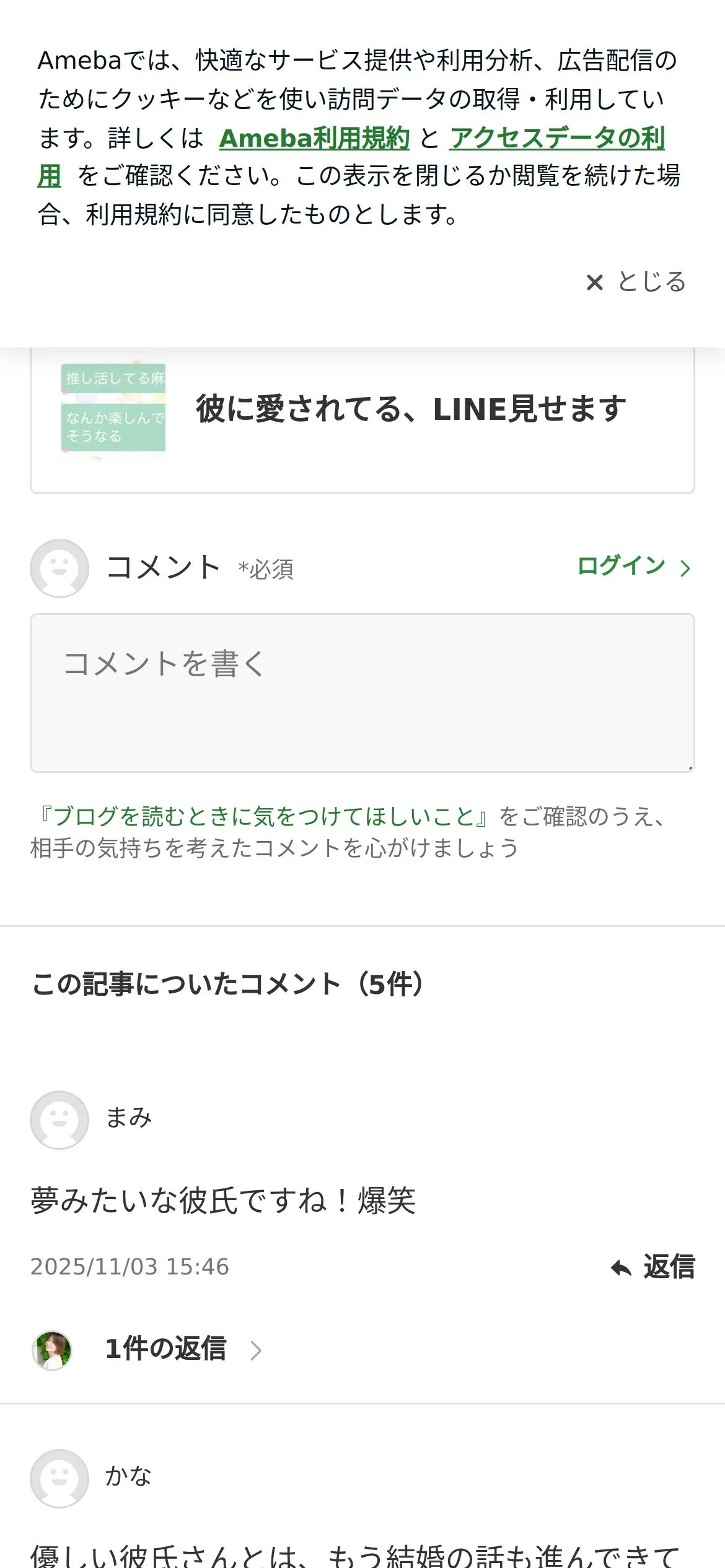
Task: Tap the ログイン link
Action: click(622, 566)
